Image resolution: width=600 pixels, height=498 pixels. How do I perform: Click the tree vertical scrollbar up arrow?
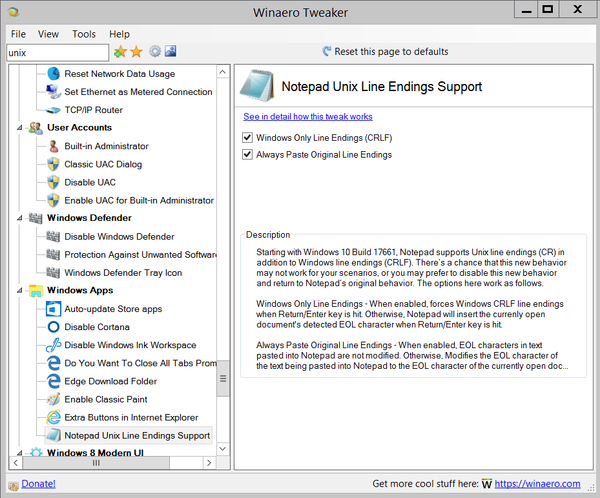click(223, 72)
